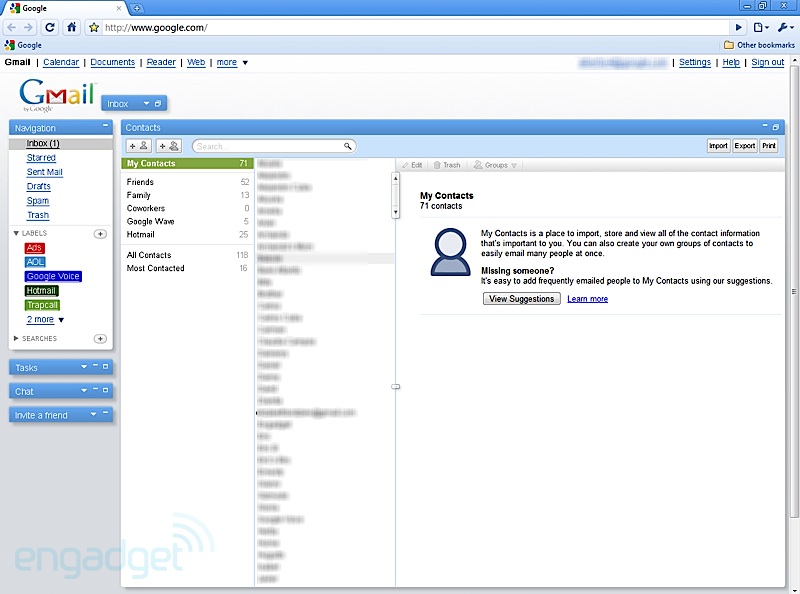Open the Learn more link
The height and width of the screenshot is (594, 800).
coord(587,299)
